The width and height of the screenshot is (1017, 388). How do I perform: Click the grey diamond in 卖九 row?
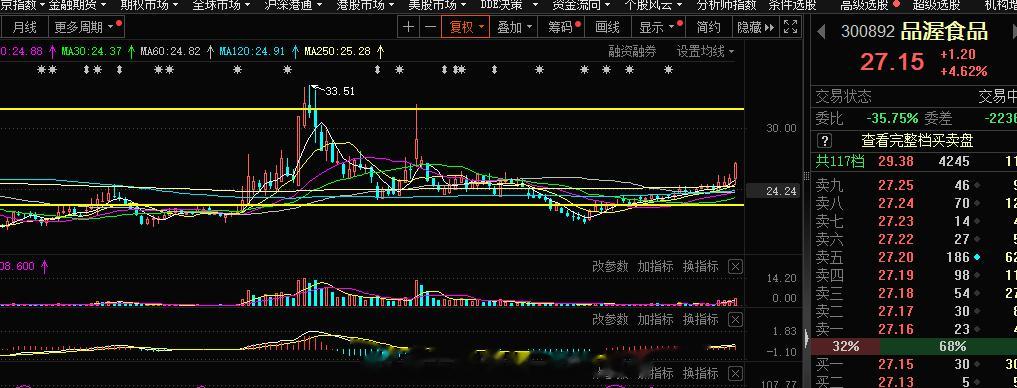977,186
